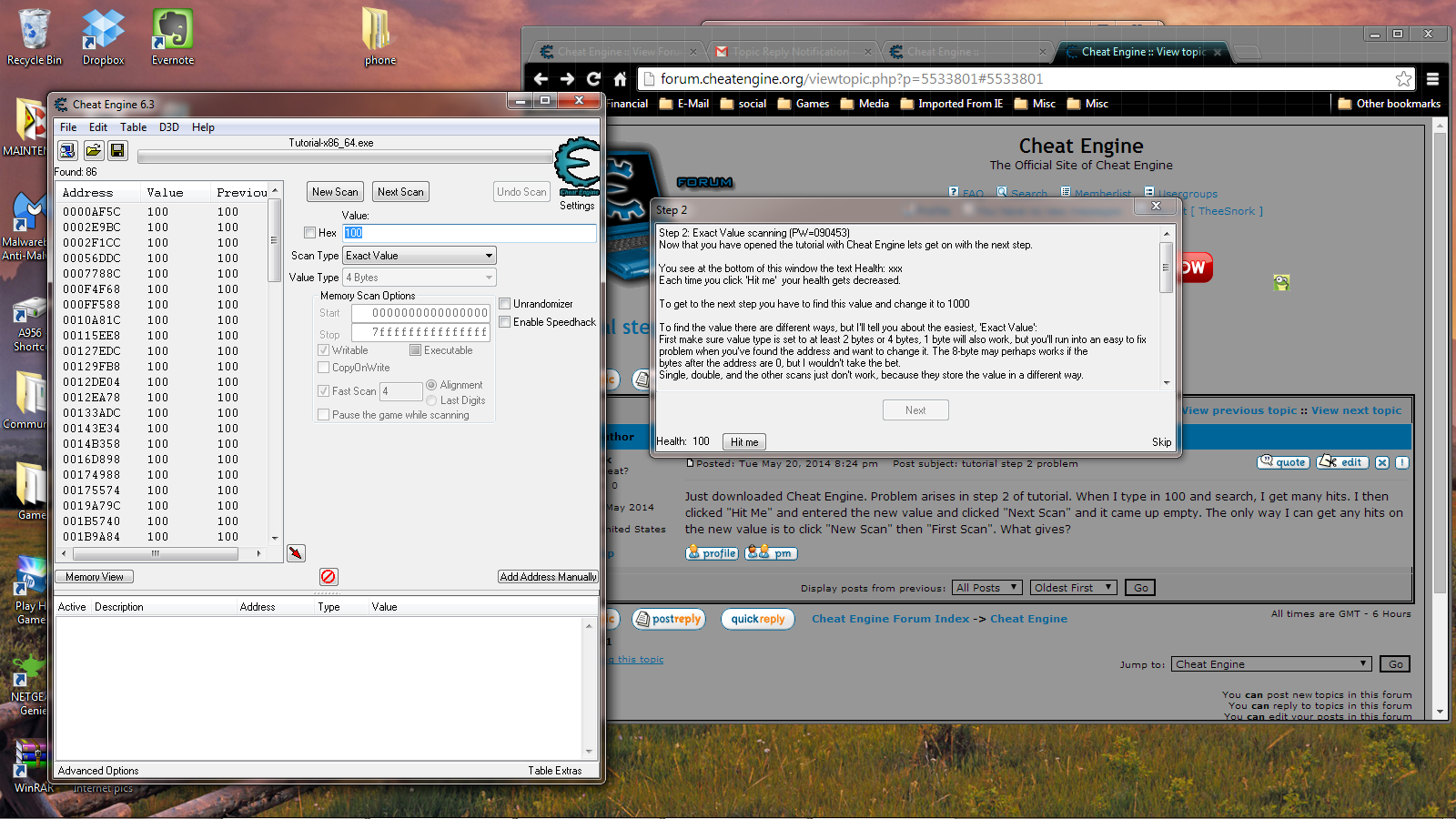Open Table Extras at the bottom of Cheat Engine

pyautogui.click(x=554, y=771)
